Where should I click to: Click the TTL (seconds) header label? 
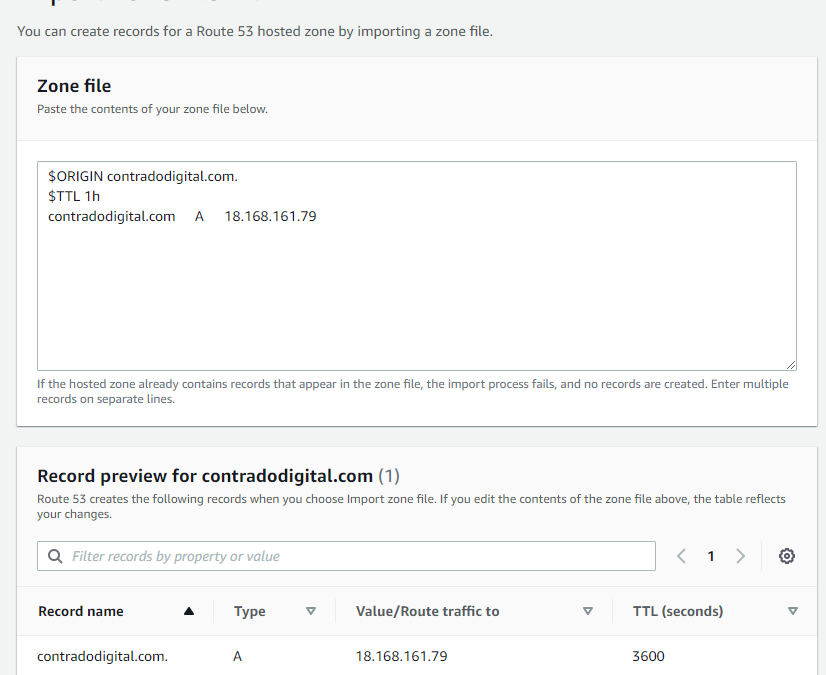click(x=678, y=611)
